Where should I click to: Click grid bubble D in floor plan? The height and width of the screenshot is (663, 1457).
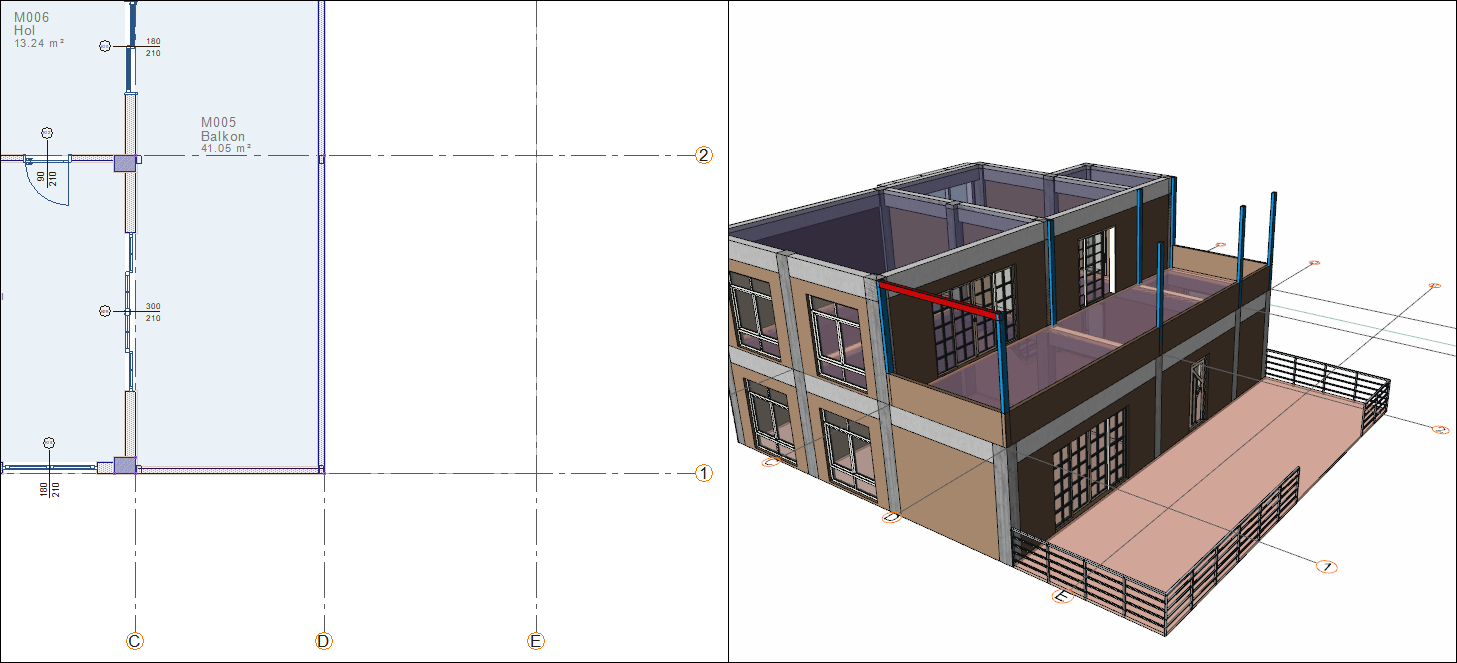[x=323, y=641]
